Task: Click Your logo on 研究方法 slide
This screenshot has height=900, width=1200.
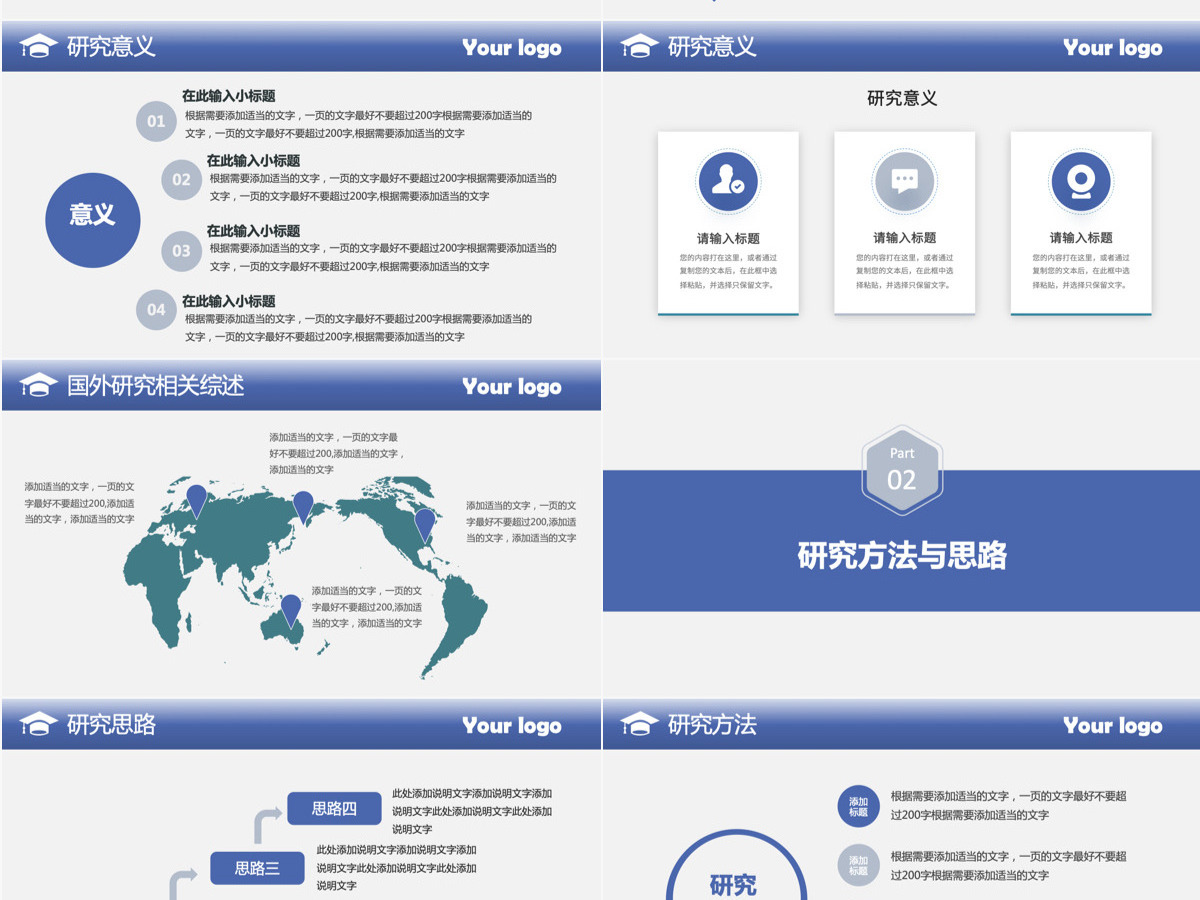Action: pyautogui.click(x=1113, y=726)
